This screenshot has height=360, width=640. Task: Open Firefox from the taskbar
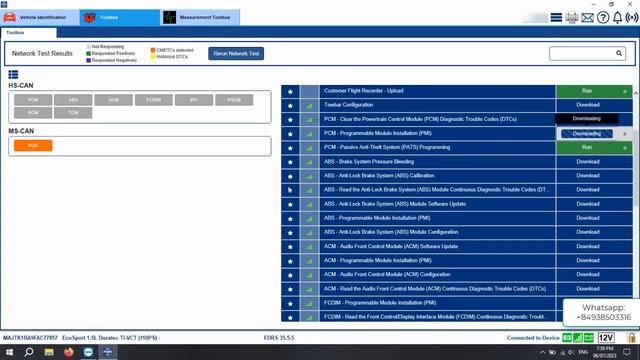pyautogui.click(x=69, y=352)
